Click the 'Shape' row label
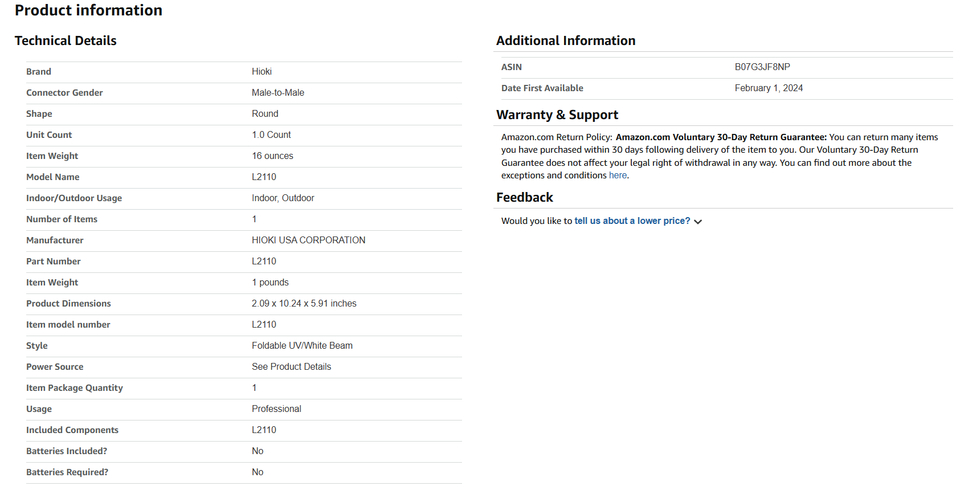This screenshot has width=960, height=498. point(39,114)
